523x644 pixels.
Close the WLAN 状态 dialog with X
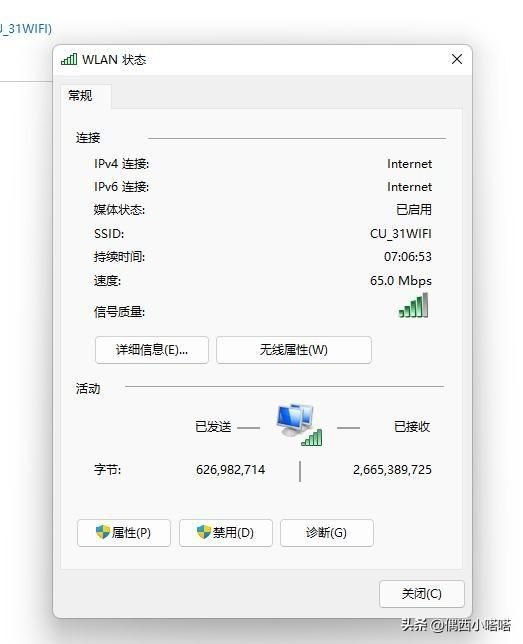457,60
